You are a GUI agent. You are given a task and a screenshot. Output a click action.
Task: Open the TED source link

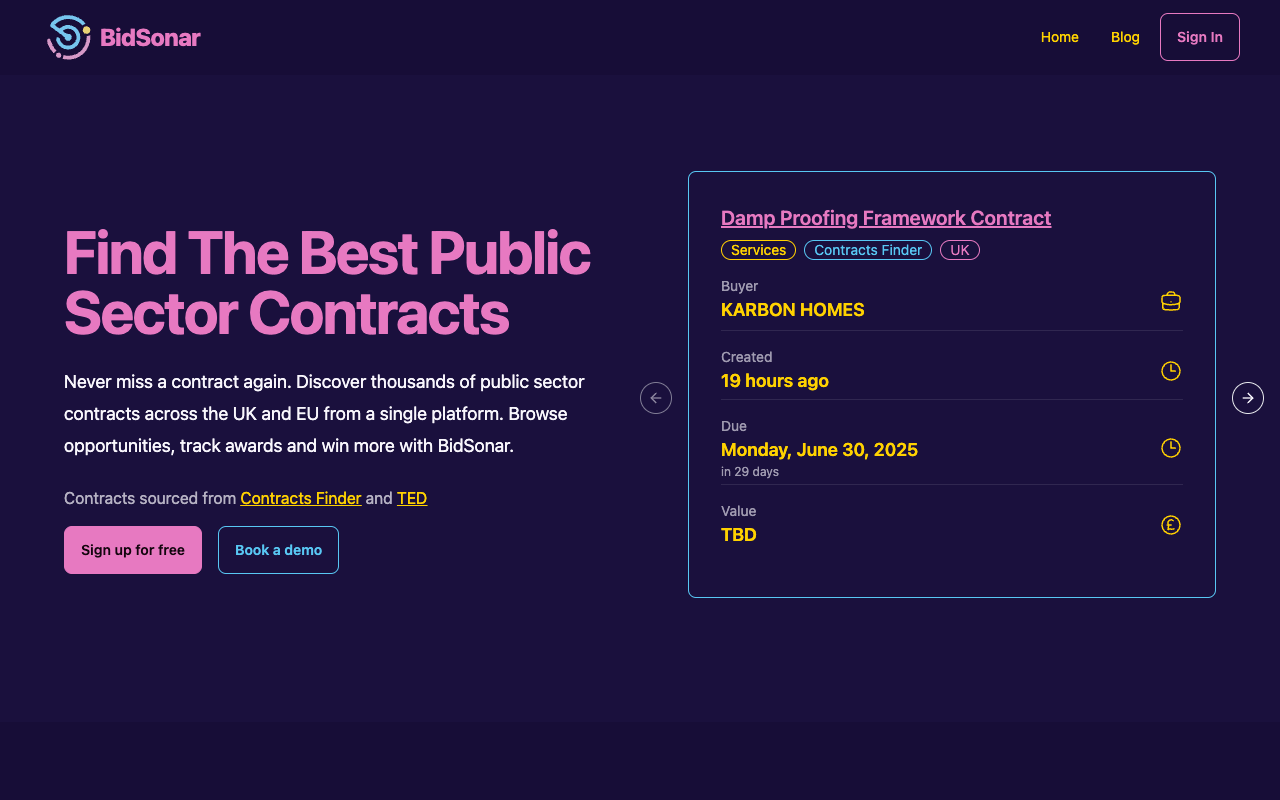(412, 498)
